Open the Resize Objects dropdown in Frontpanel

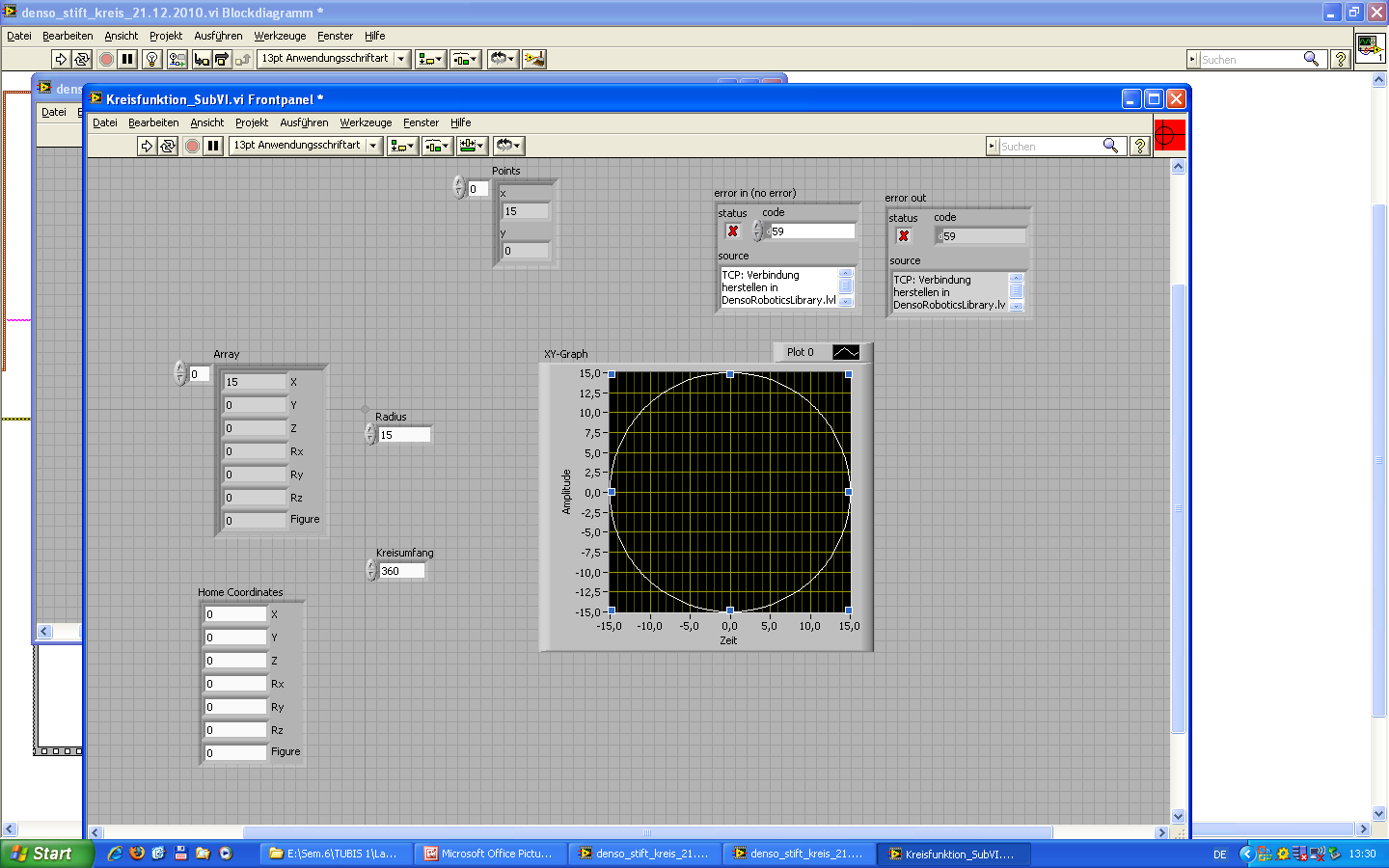472,146
